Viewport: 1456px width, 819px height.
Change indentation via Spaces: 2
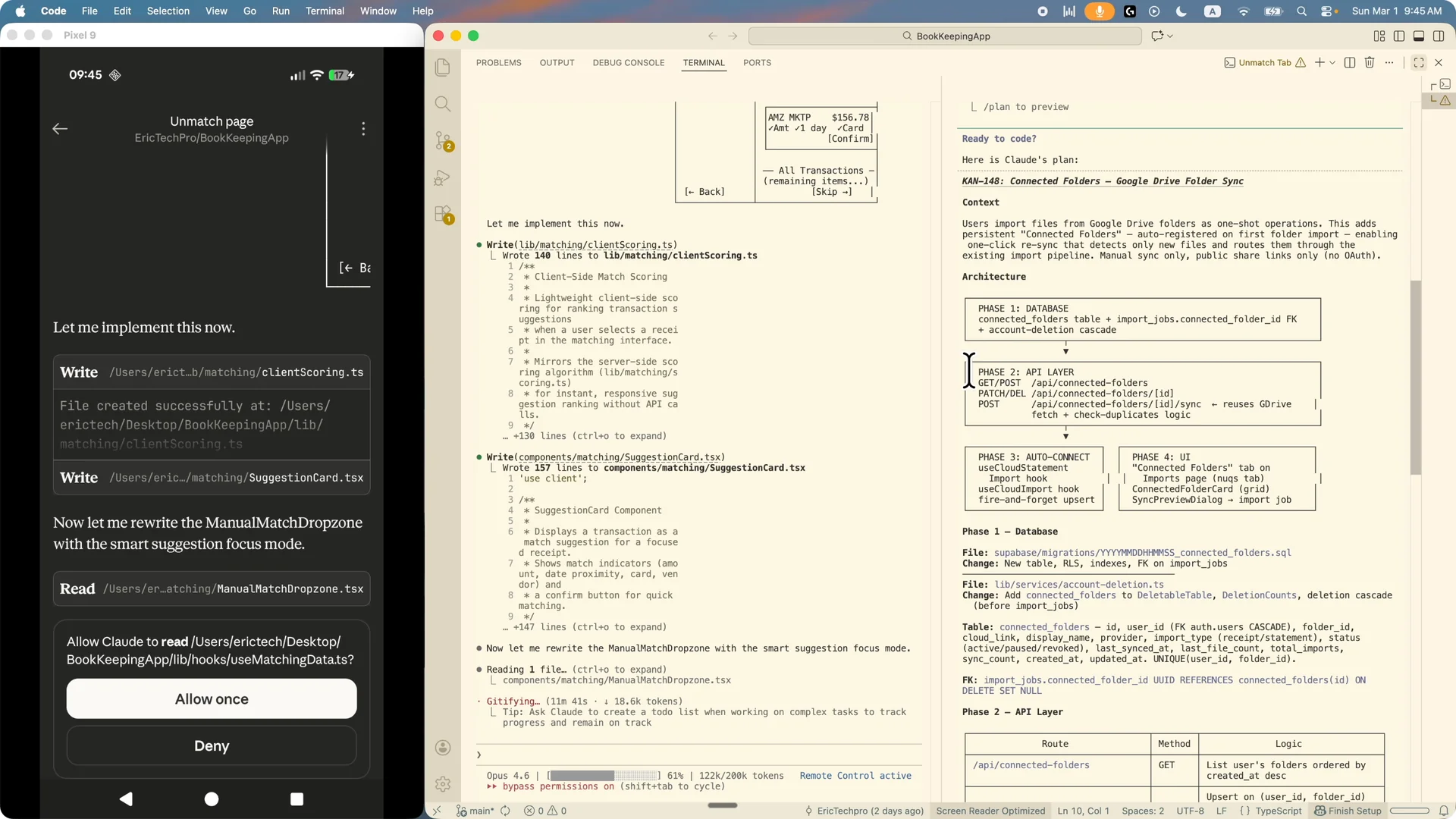click(1142, 811)
